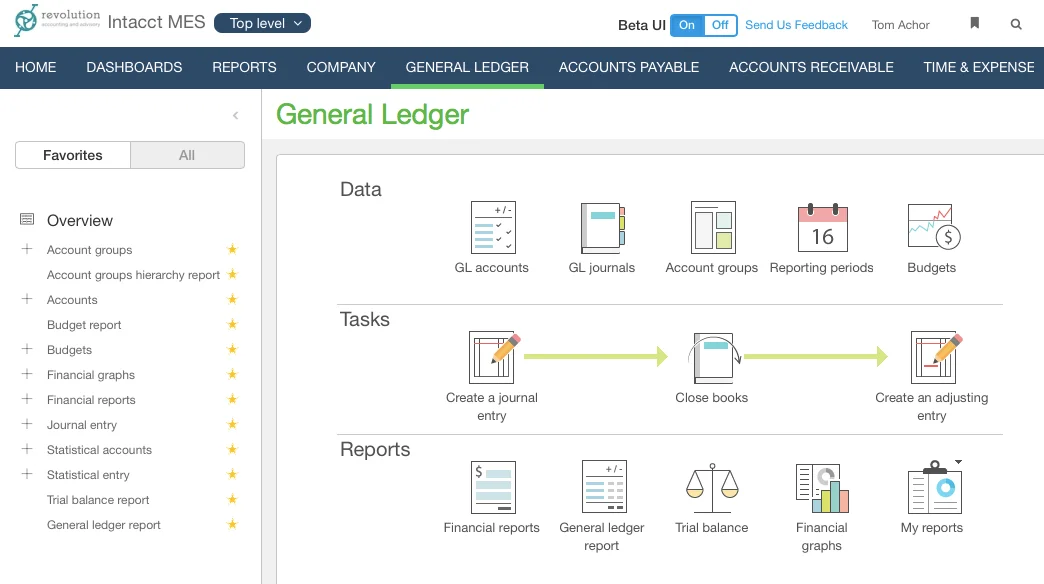This screenshot has width=1044, height=584.
Task: Expand Financial graphs in sidebar
Action: (x=27, y=374)
